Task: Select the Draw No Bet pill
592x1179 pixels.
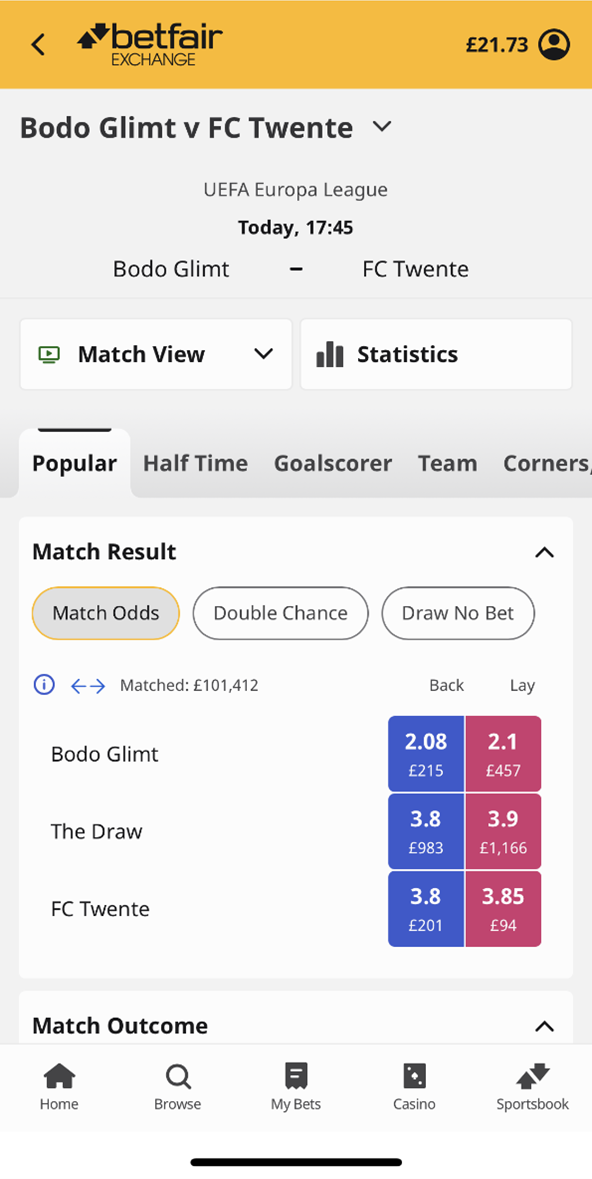Action: [x=458, y=613]
